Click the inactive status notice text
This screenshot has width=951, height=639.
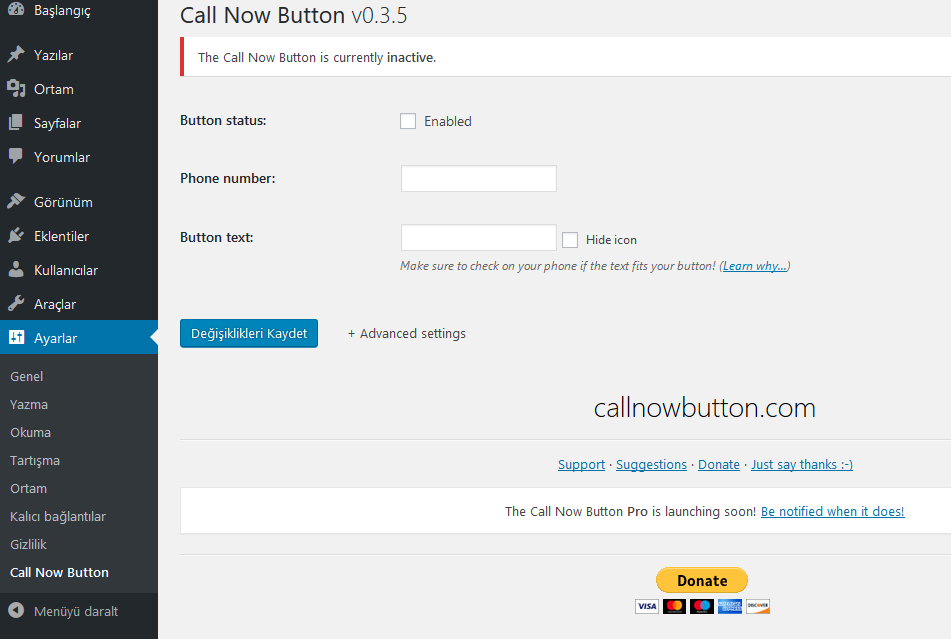tap(317, 58)
